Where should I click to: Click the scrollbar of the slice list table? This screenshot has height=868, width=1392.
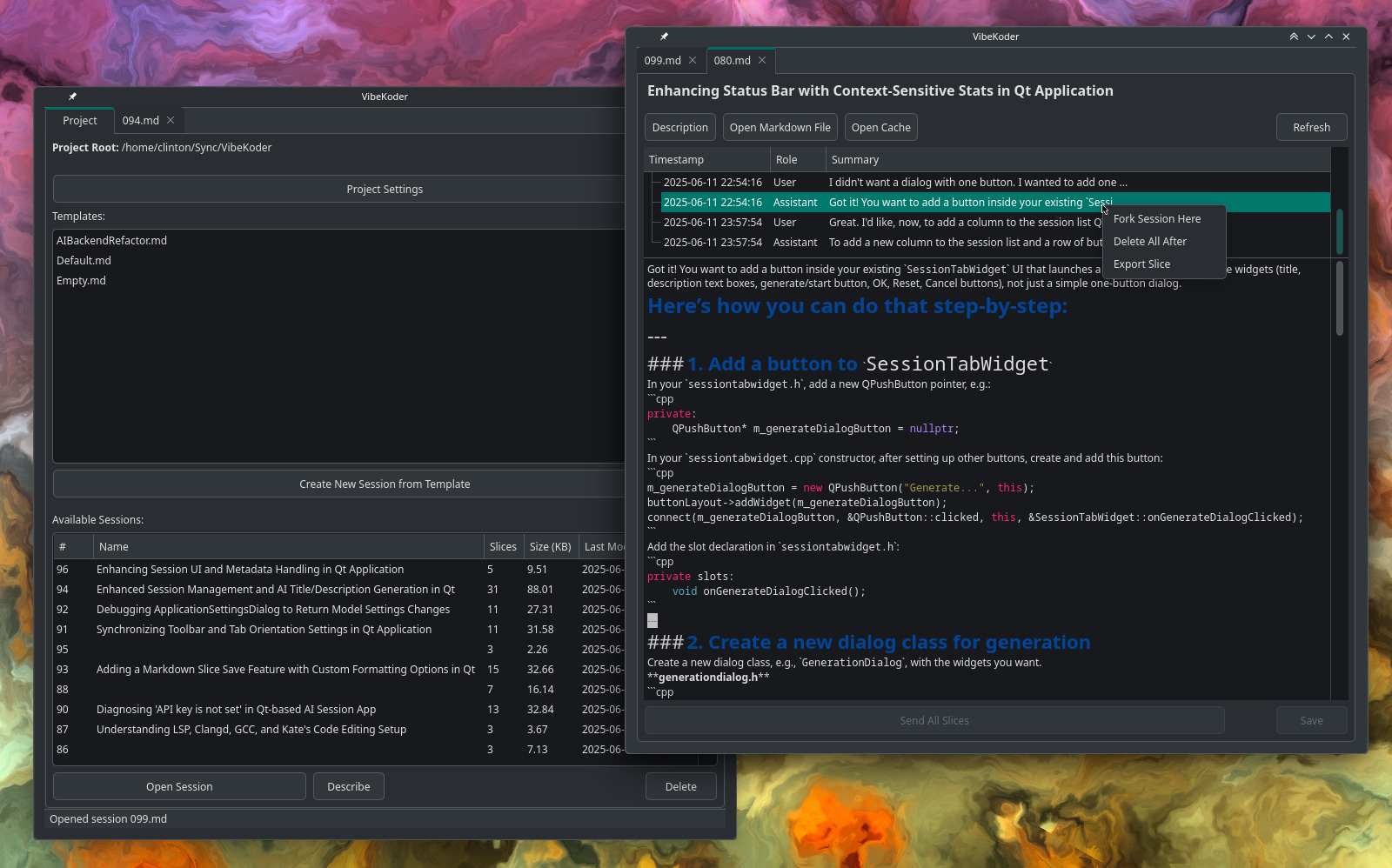tap(1340, 231)
